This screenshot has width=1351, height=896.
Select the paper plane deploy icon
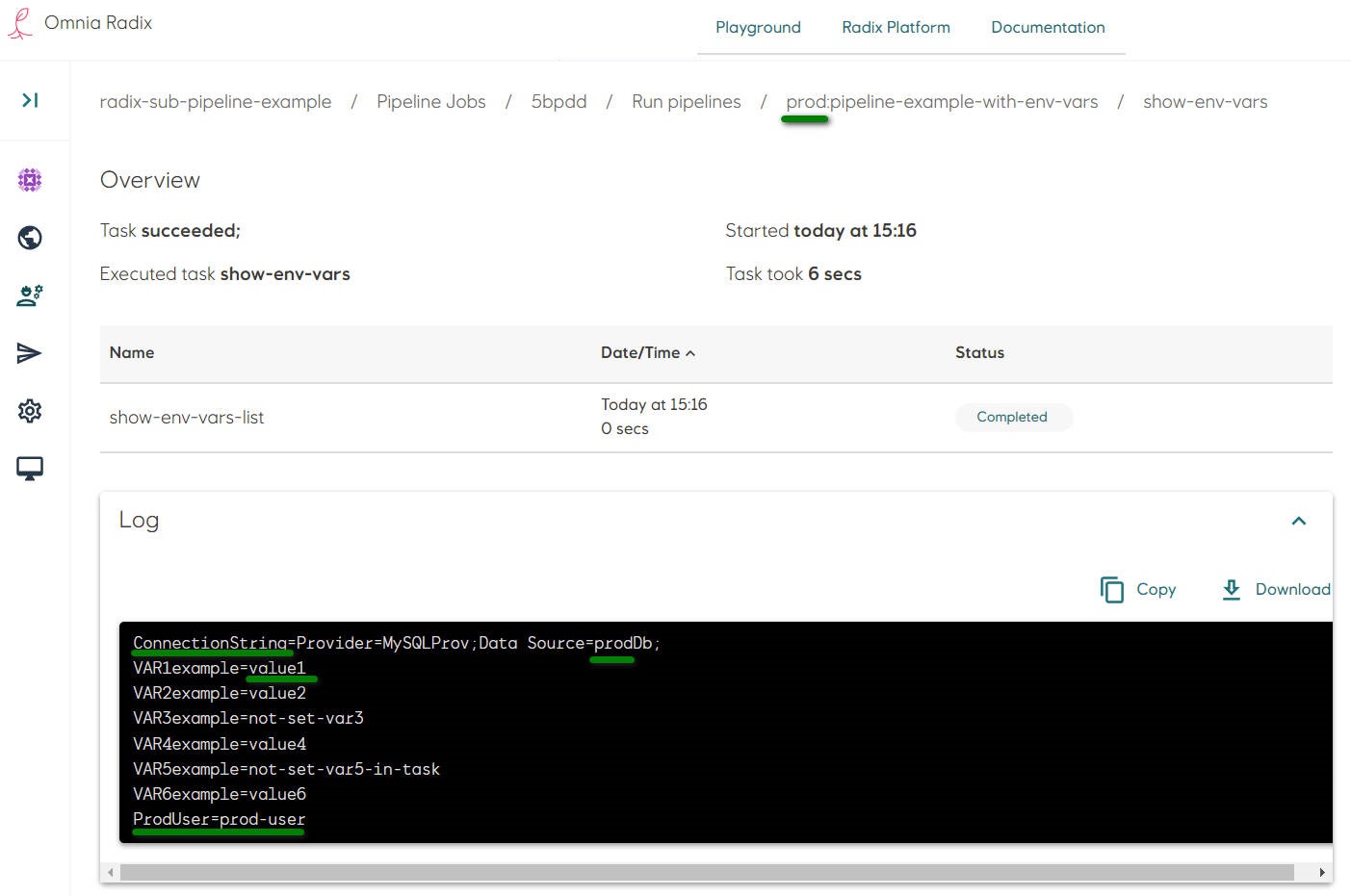coord(29,353)
